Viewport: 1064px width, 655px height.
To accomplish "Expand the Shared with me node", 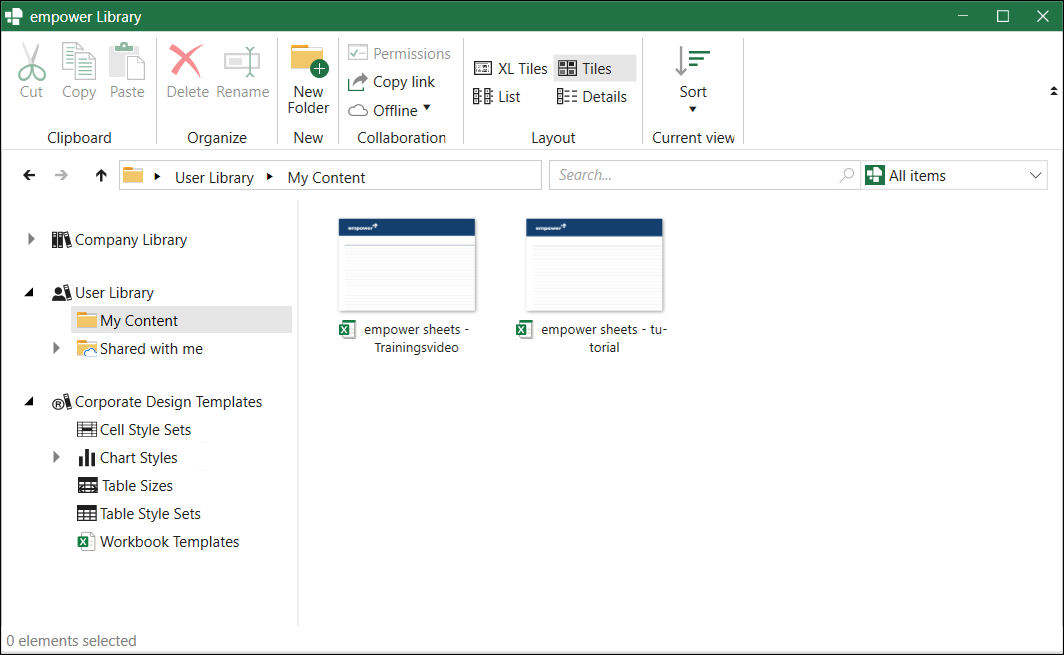I will [x=56, y=348].
